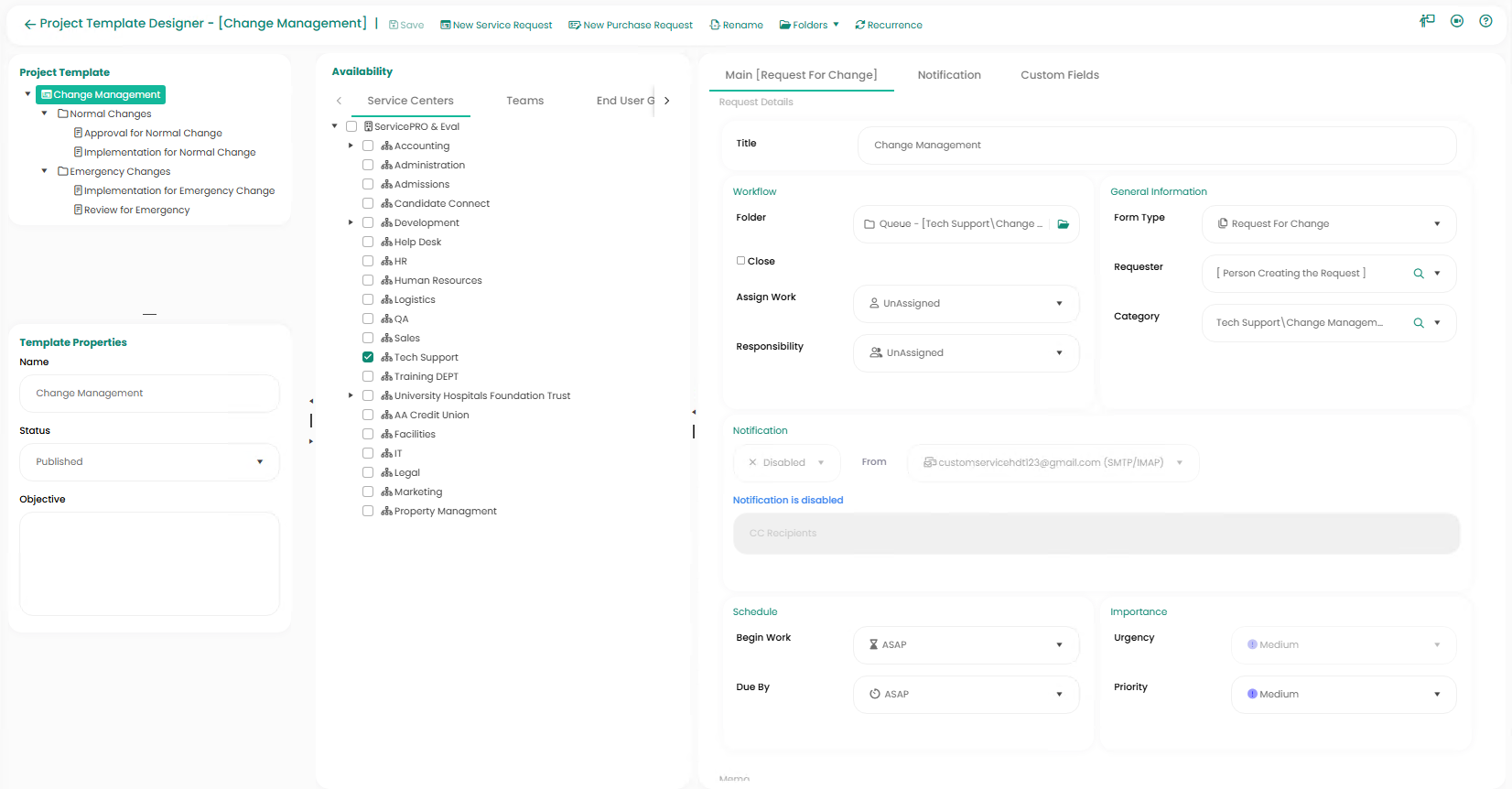This screenshot has width=1512, height=789.
Task: Open the Status Published dropdown
Action: 149,462
